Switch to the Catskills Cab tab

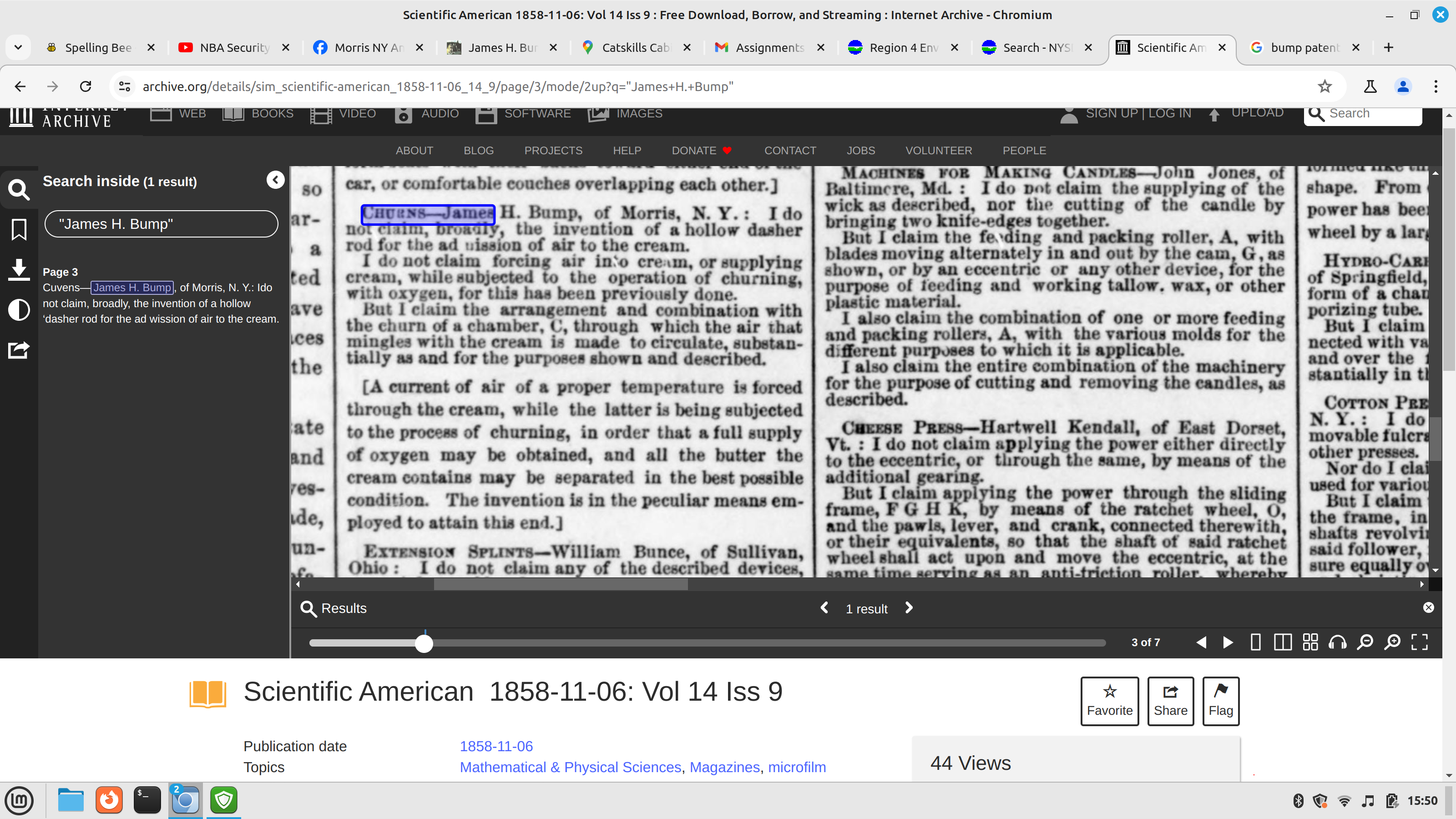[x=635, y=47]
